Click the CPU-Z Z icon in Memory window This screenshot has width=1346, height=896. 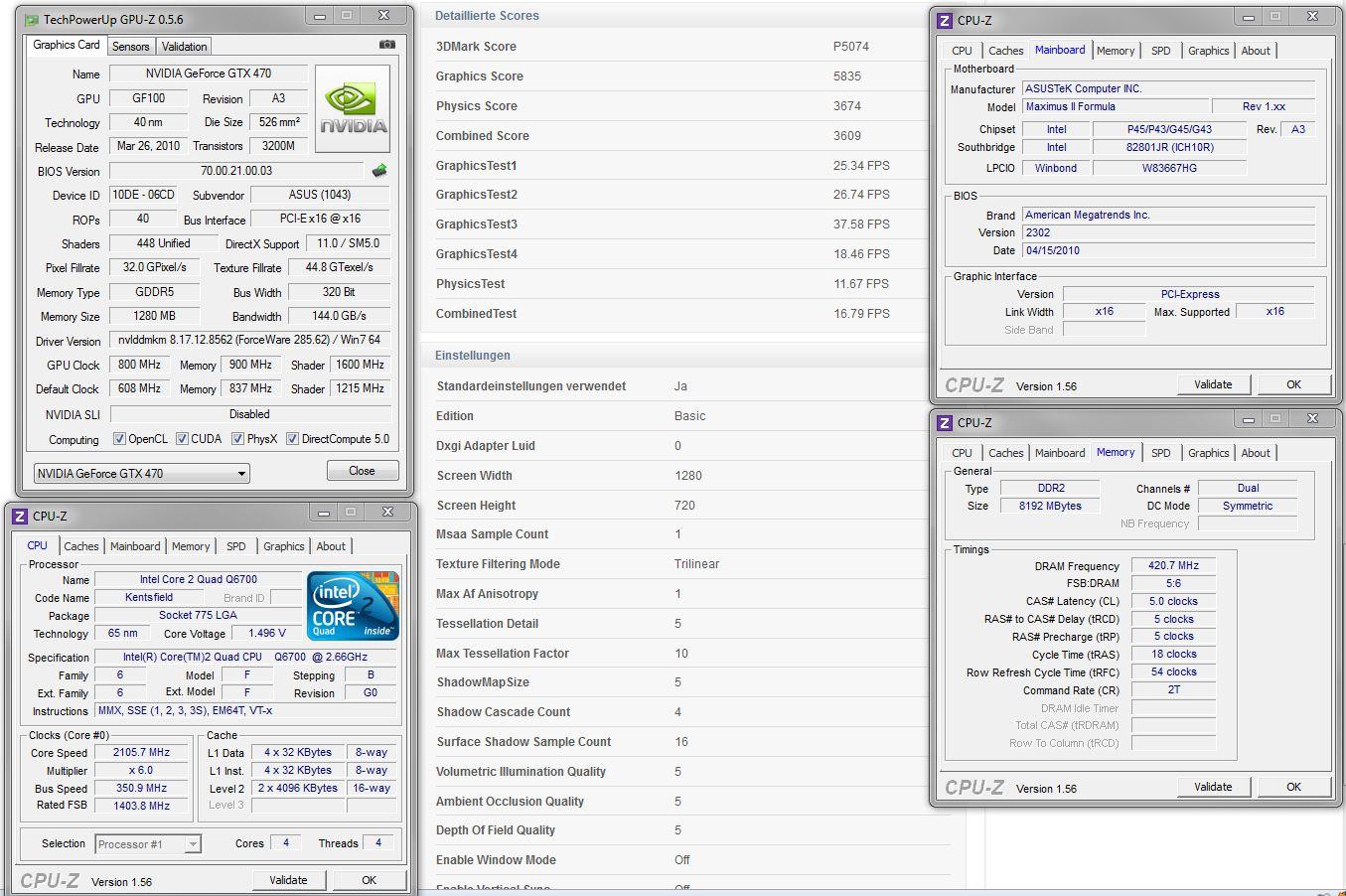click(x=945, y=422)
